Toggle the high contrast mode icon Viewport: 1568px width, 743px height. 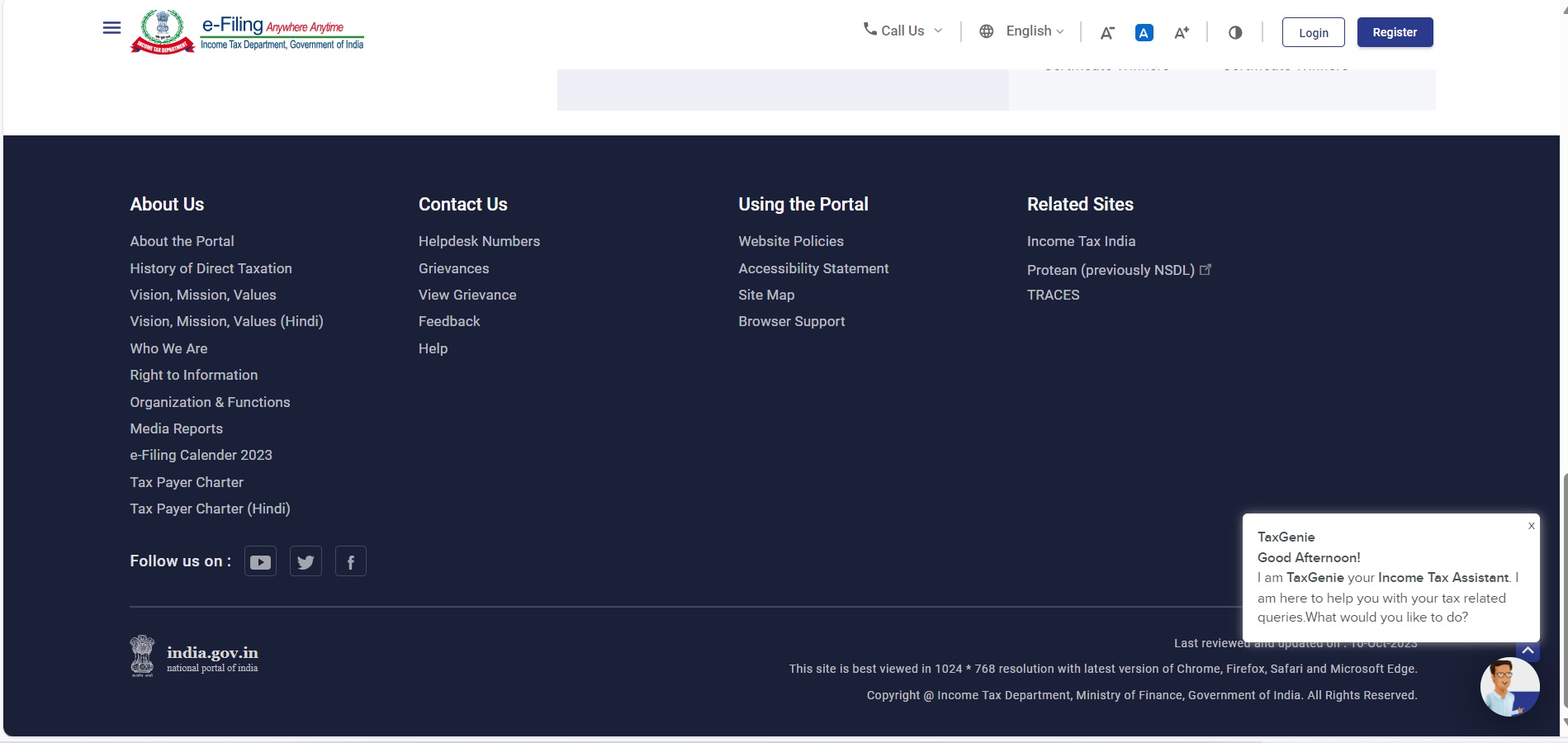pyautogui.click(x=1235, y=32)
